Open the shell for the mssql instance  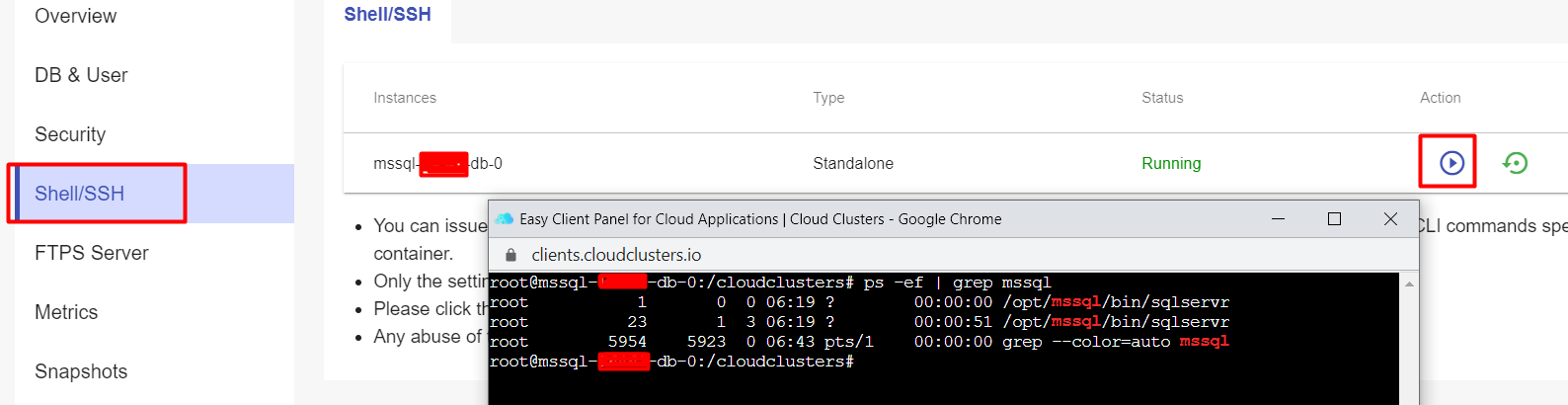[1450, 162]
